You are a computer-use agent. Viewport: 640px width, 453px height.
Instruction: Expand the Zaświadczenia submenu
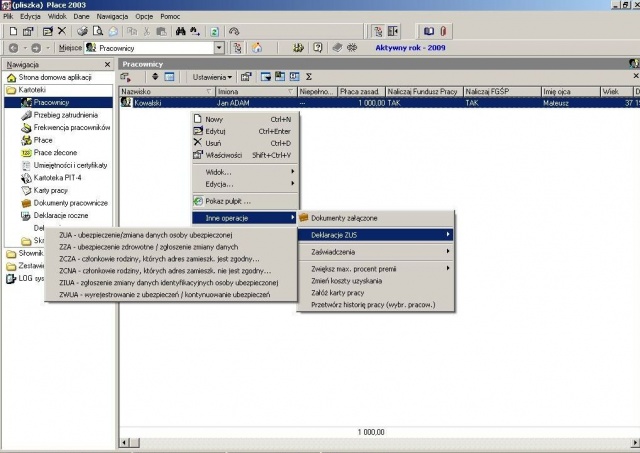coord(376,252)
